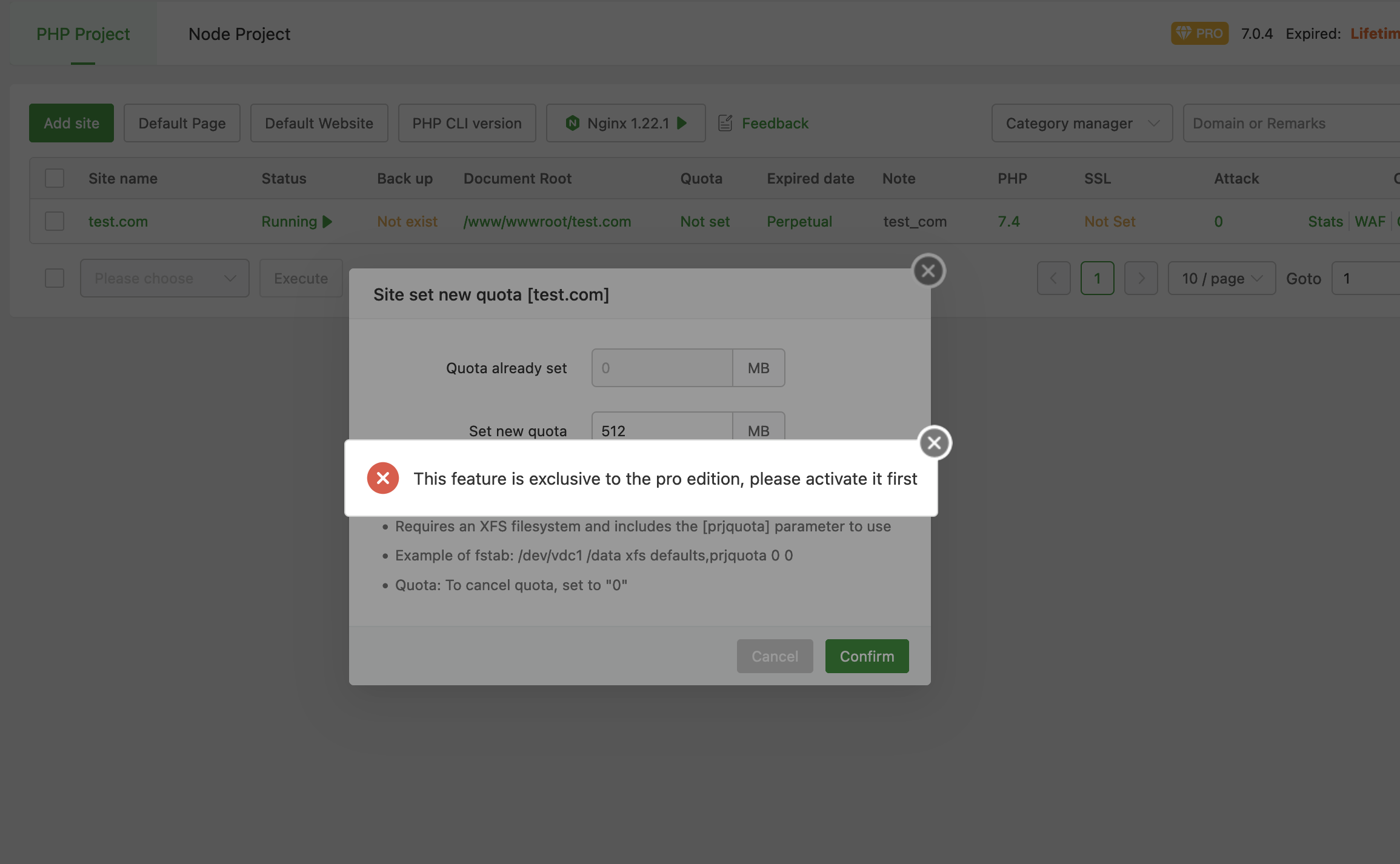
Task: Open the Category manager dropdown
Action: tap(1081, 123)
